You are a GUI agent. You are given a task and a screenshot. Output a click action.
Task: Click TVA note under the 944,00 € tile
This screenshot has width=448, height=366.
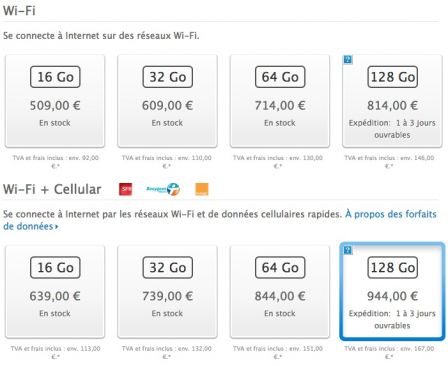(389, 352)
